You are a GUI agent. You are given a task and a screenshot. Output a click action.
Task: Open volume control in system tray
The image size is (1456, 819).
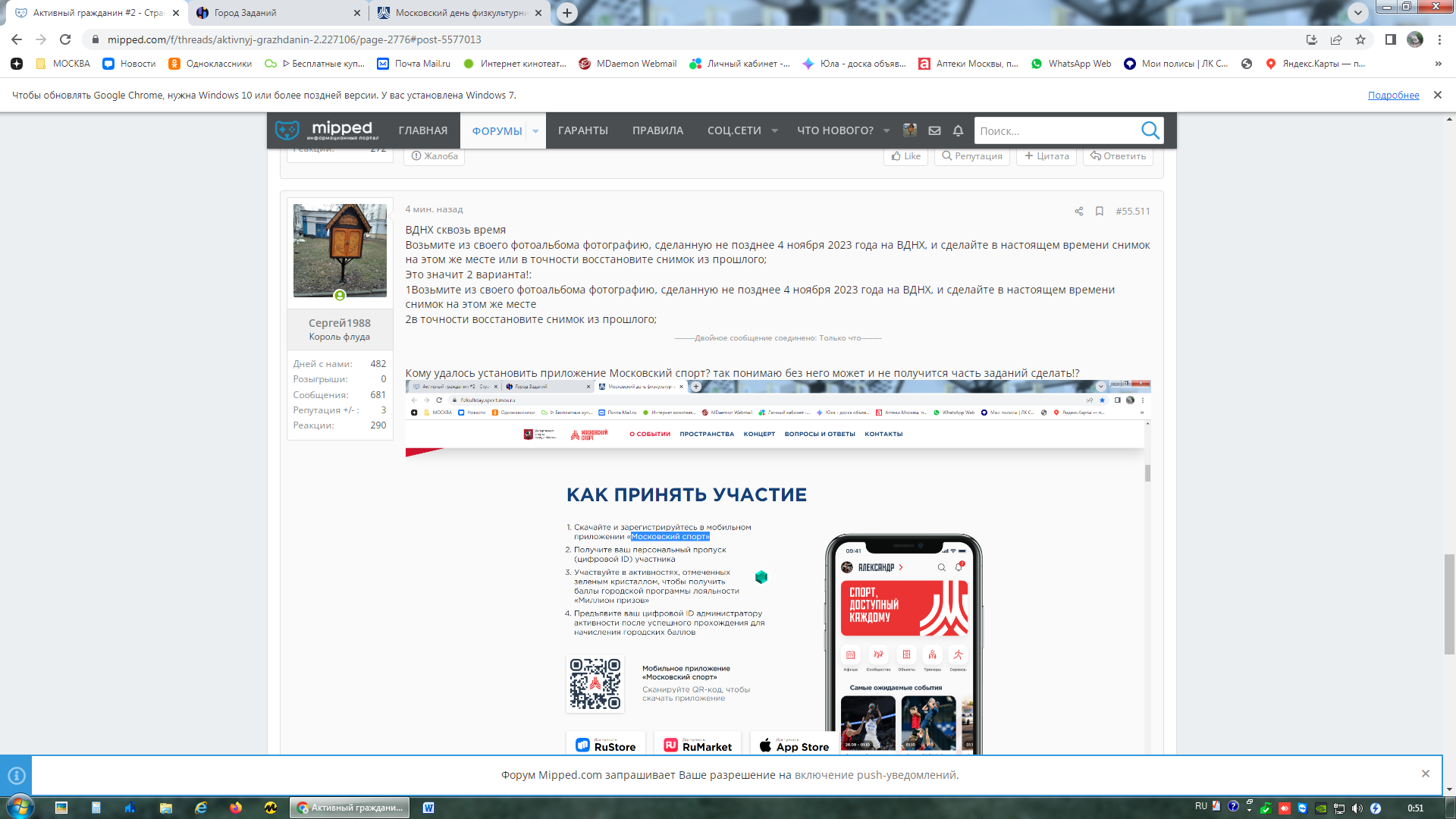pyautogui.click(x=1357, y=808)
